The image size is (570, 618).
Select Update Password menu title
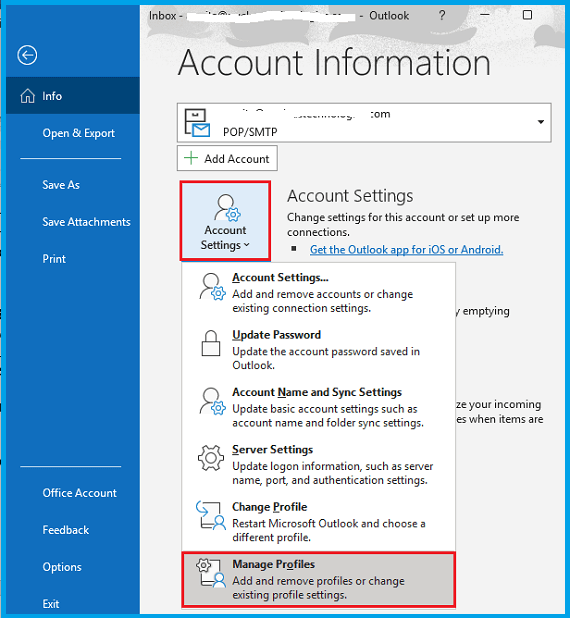pyautogui.click(x=276, y=335)
